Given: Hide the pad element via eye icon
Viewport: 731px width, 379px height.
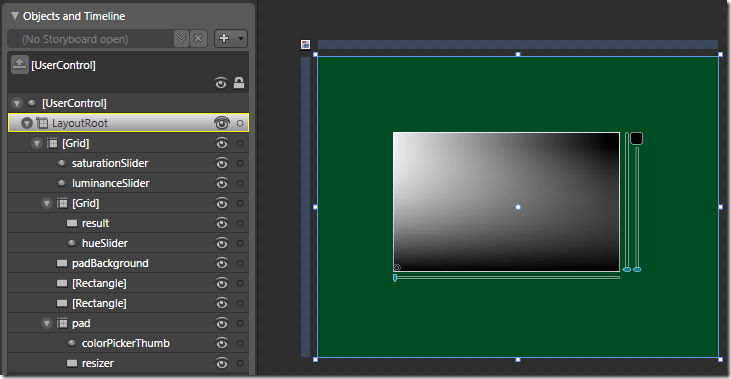Looking at the screenshot, I should click(x=221, y=323).
